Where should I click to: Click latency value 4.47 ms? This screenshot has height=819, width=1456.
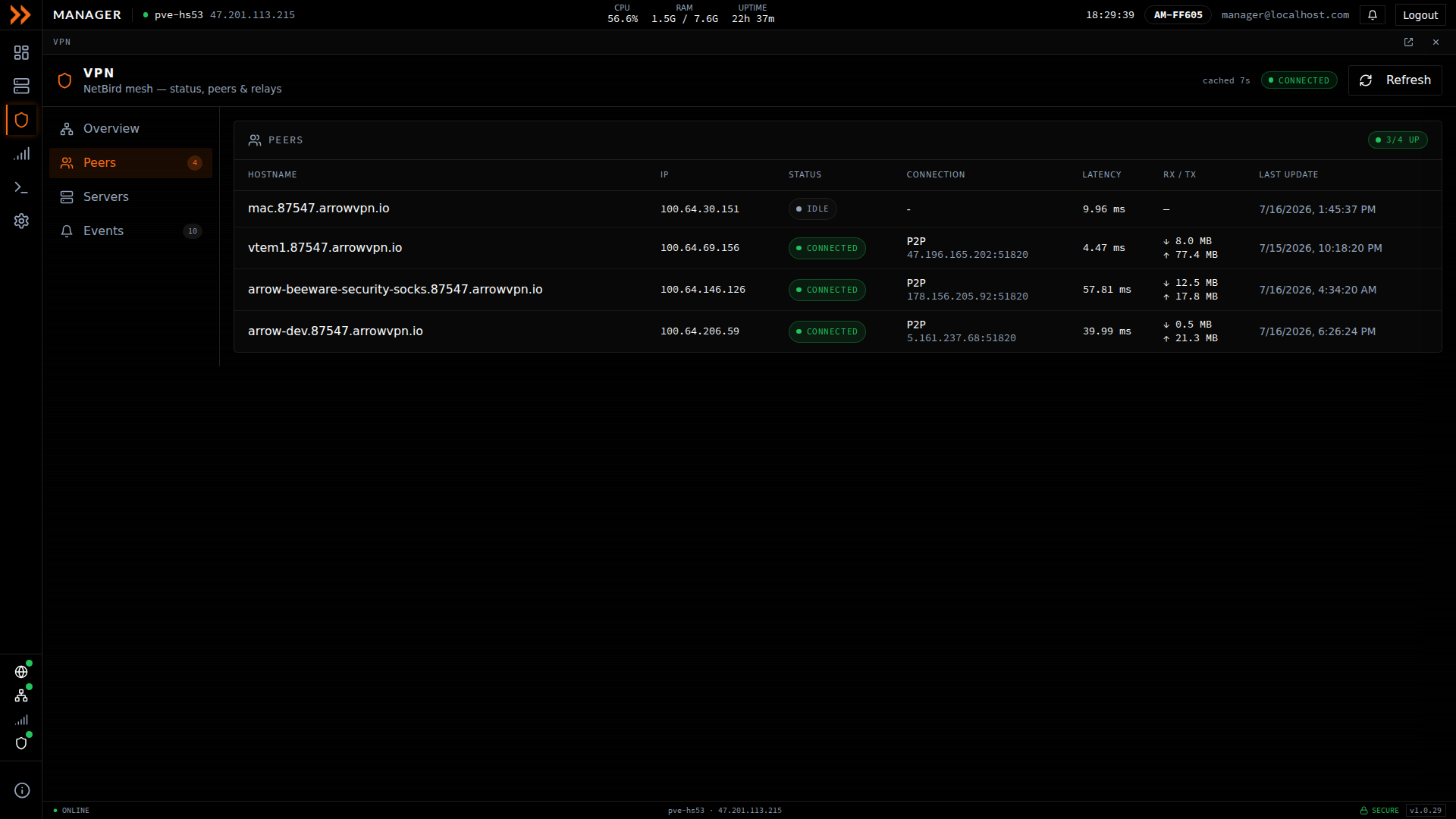(1103, 248)
